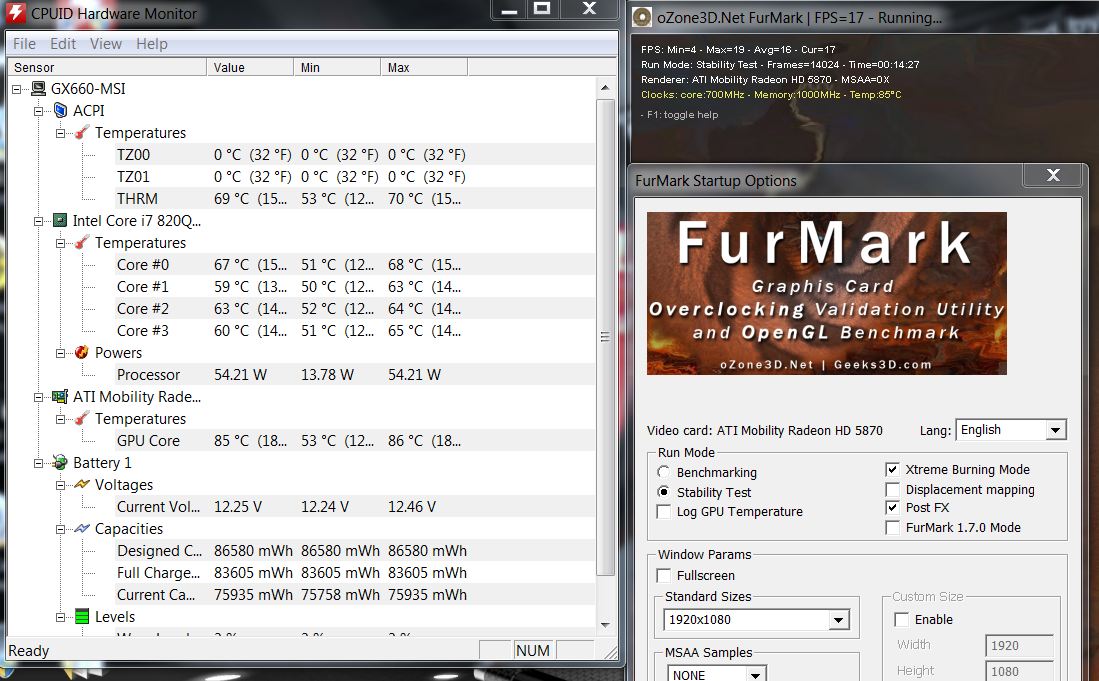The height and width of the screenshot is (681, 1099).
Task: Click the Powers flame icon under Intel Core
Action: (82, 353)
